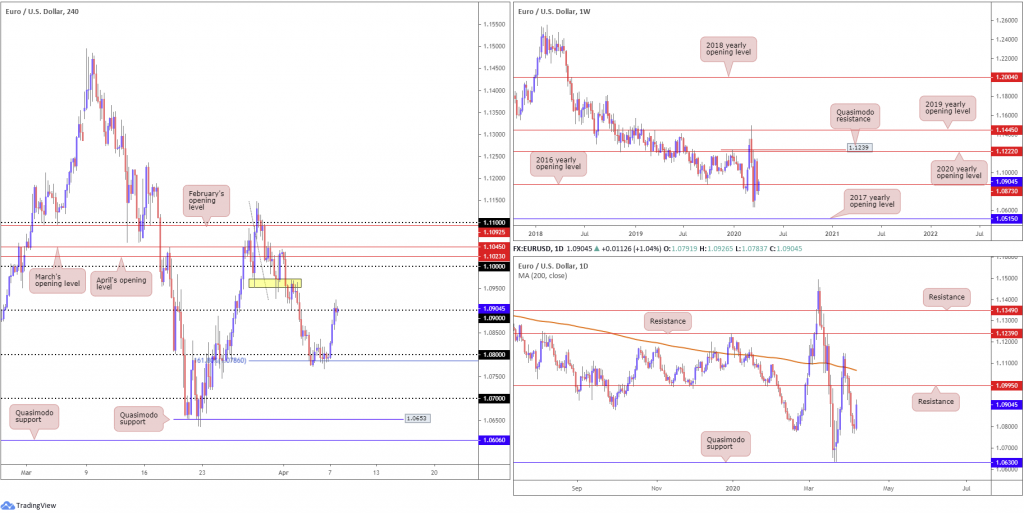The height and width of the screenshot is (513, 1024).
Task: Select the yellow highlighted zone rectangle
Action: (x=275, y=284)
